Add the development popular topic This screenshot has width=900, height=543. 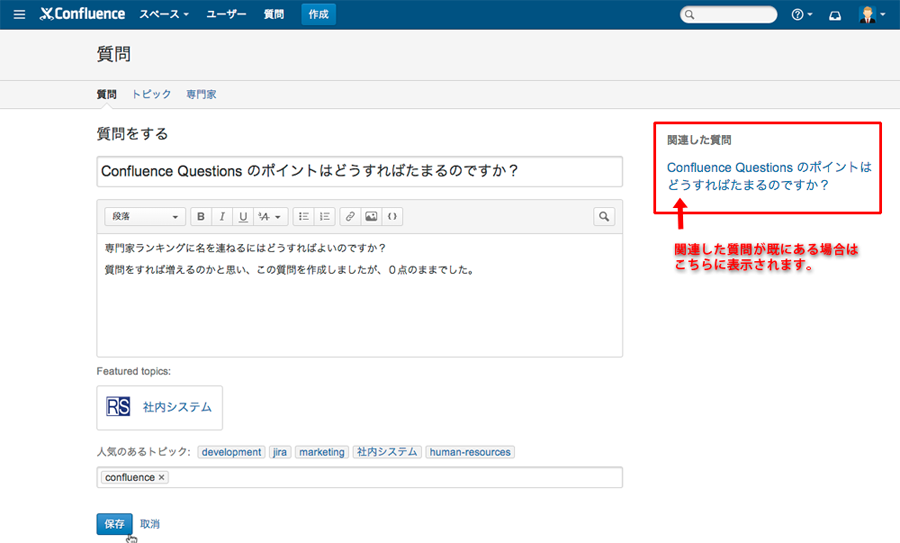click(231, 452)
